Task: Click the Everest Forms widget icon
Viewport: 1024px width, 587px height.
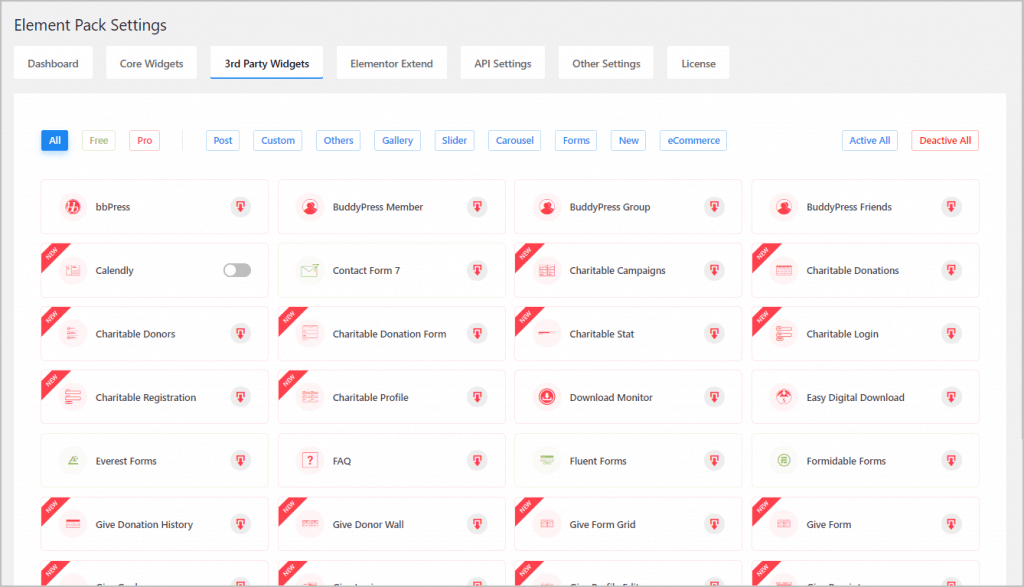Action: coord(73,461)
